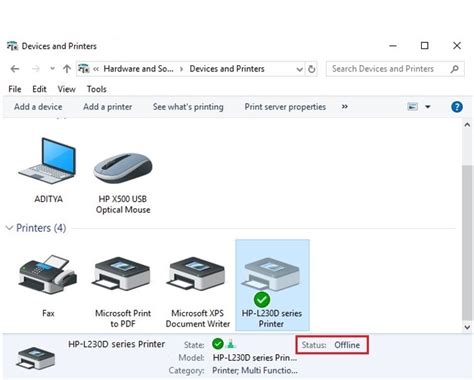
Task: Select the Fax printer icon
Action: coord(48,274)
